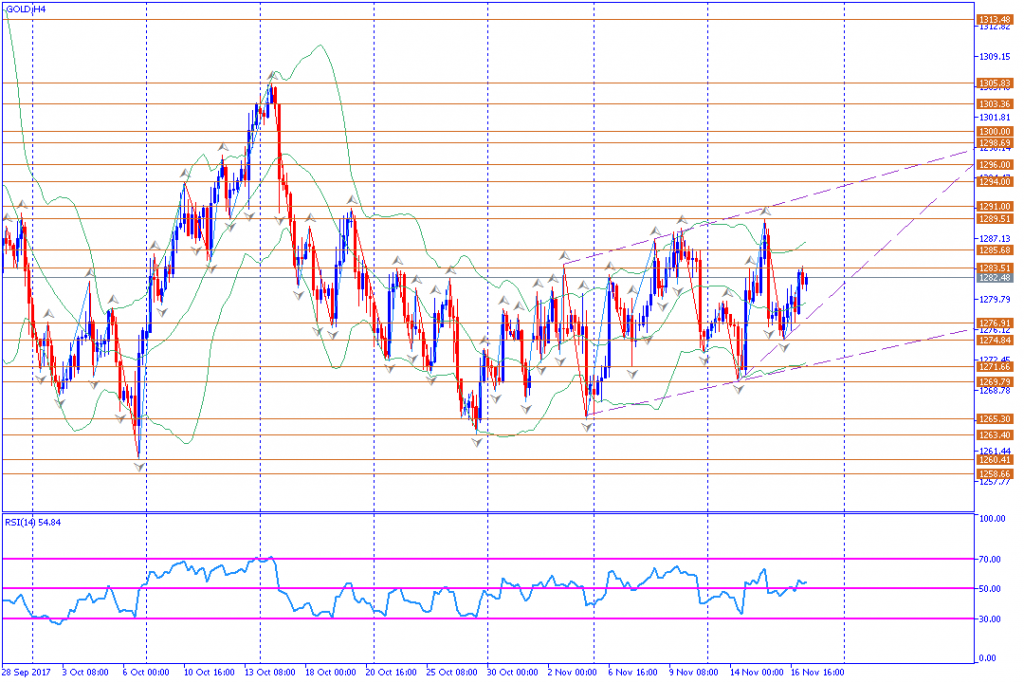Select the 1296.00 level price tag
Viewport: 1024px width, 683px height.
[x=994, y=165]
